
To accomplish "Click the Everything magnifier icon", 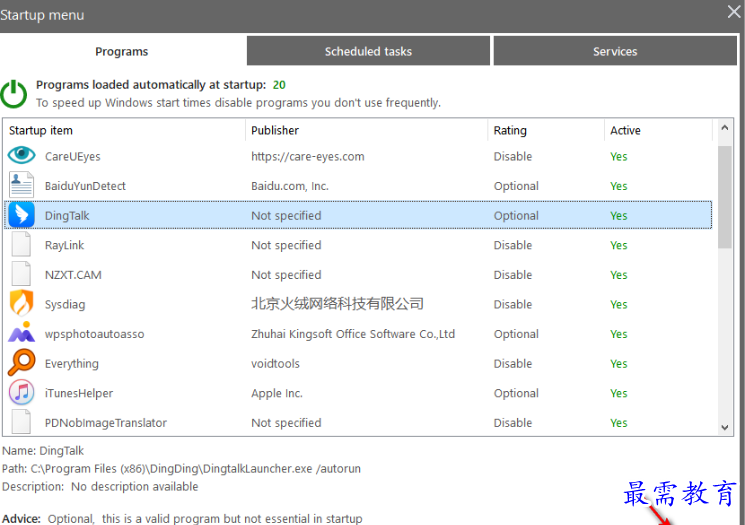I will point(21,363).
